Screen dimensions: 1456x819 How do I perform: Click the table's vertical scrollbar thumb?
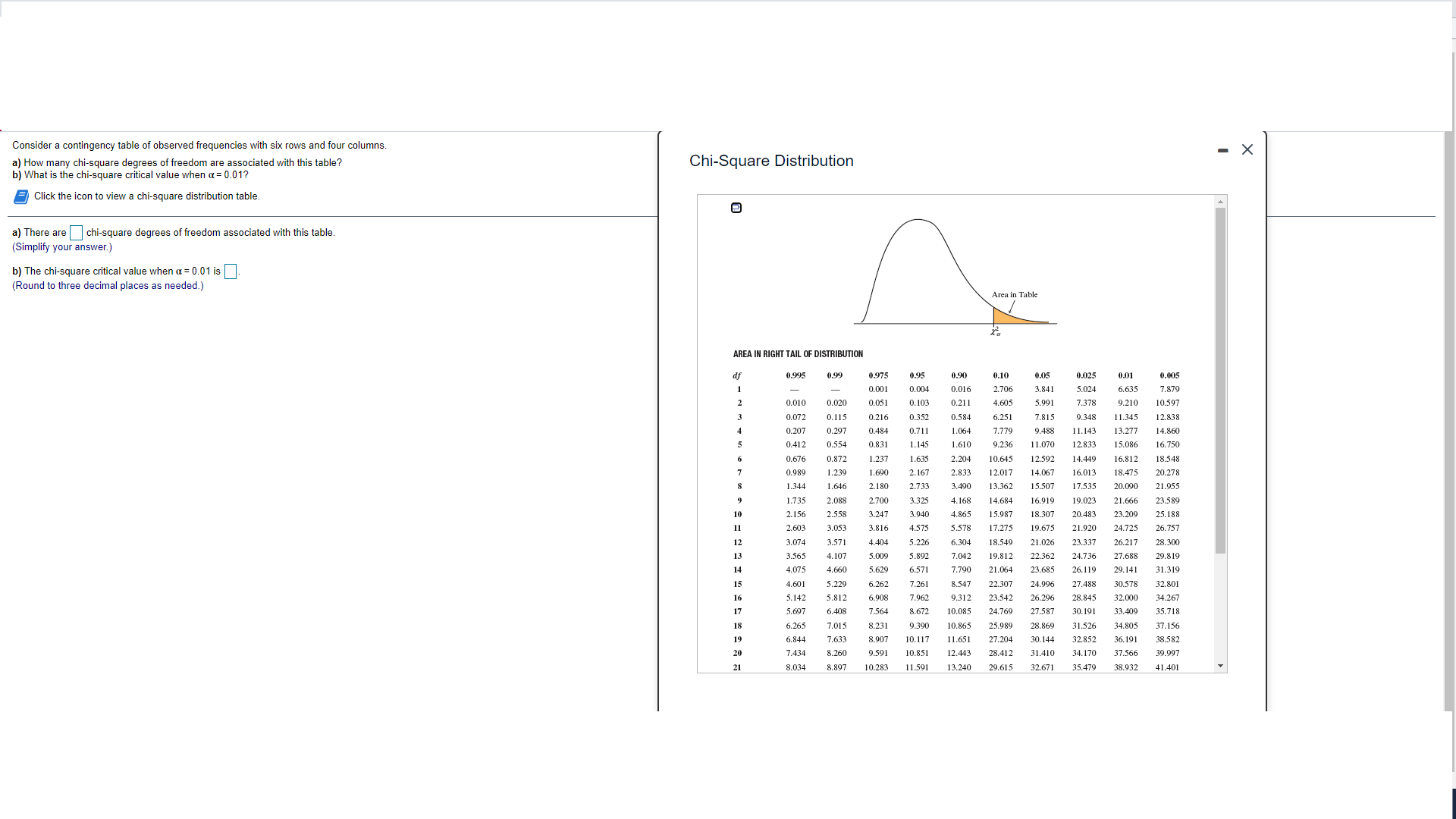pyautogui.click(x=1220, y=379)
